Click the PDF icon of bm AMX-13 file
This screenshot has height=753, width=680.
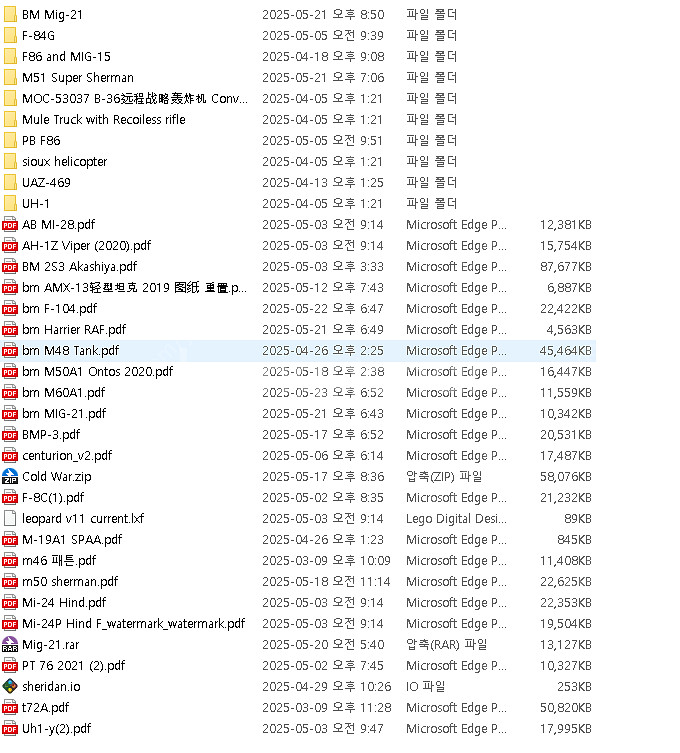(x=10, y=288)
